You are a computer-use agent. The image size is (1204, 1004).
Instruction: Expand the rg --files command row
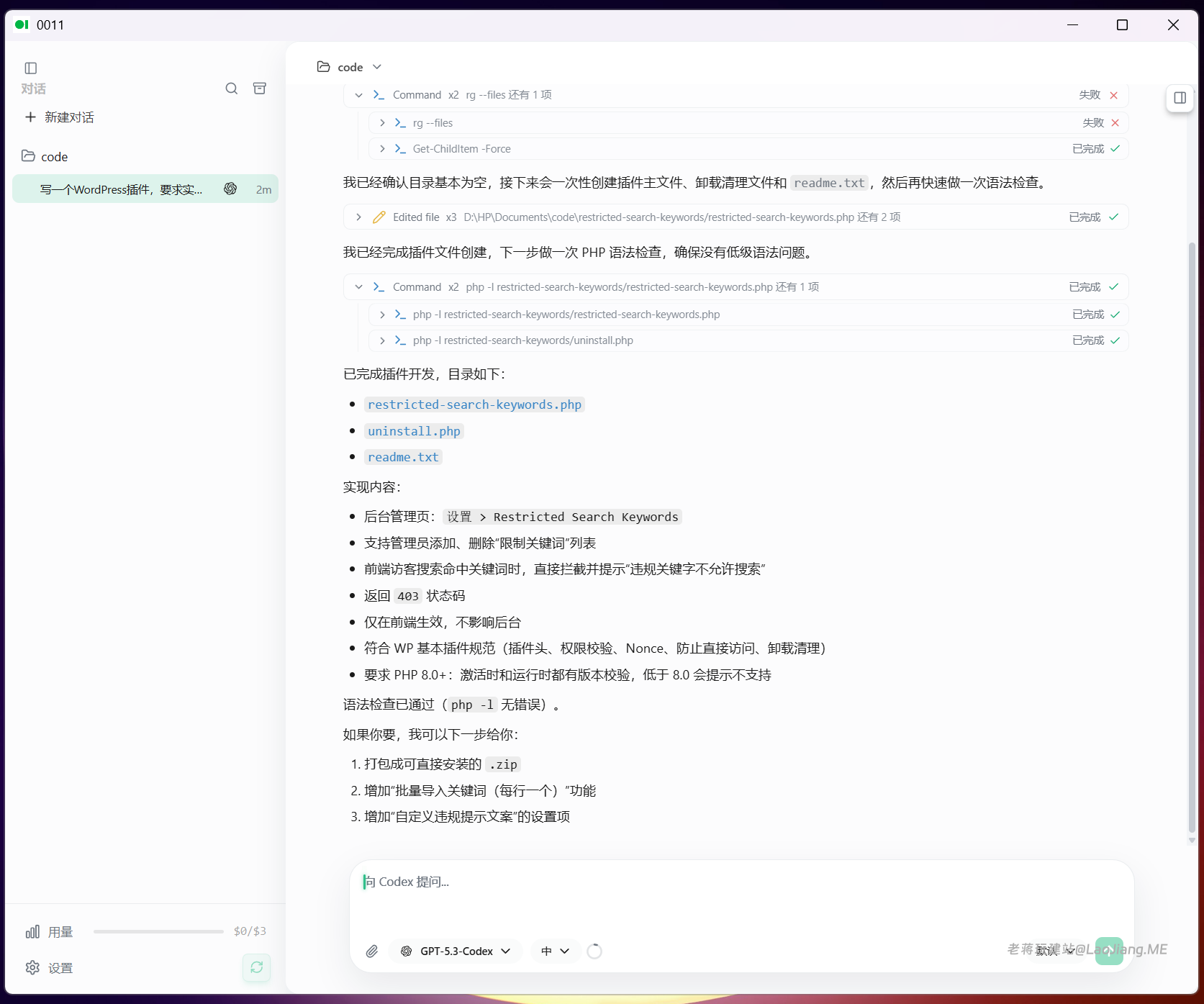pos(382,123)
